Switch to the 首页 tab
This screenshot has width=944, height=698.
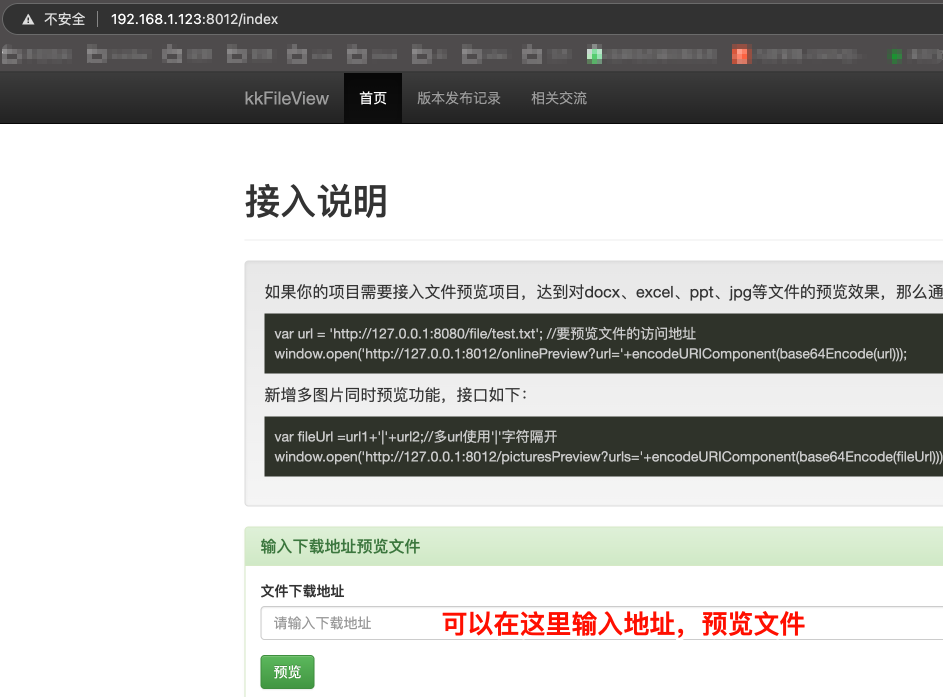(x=373, y=98)
